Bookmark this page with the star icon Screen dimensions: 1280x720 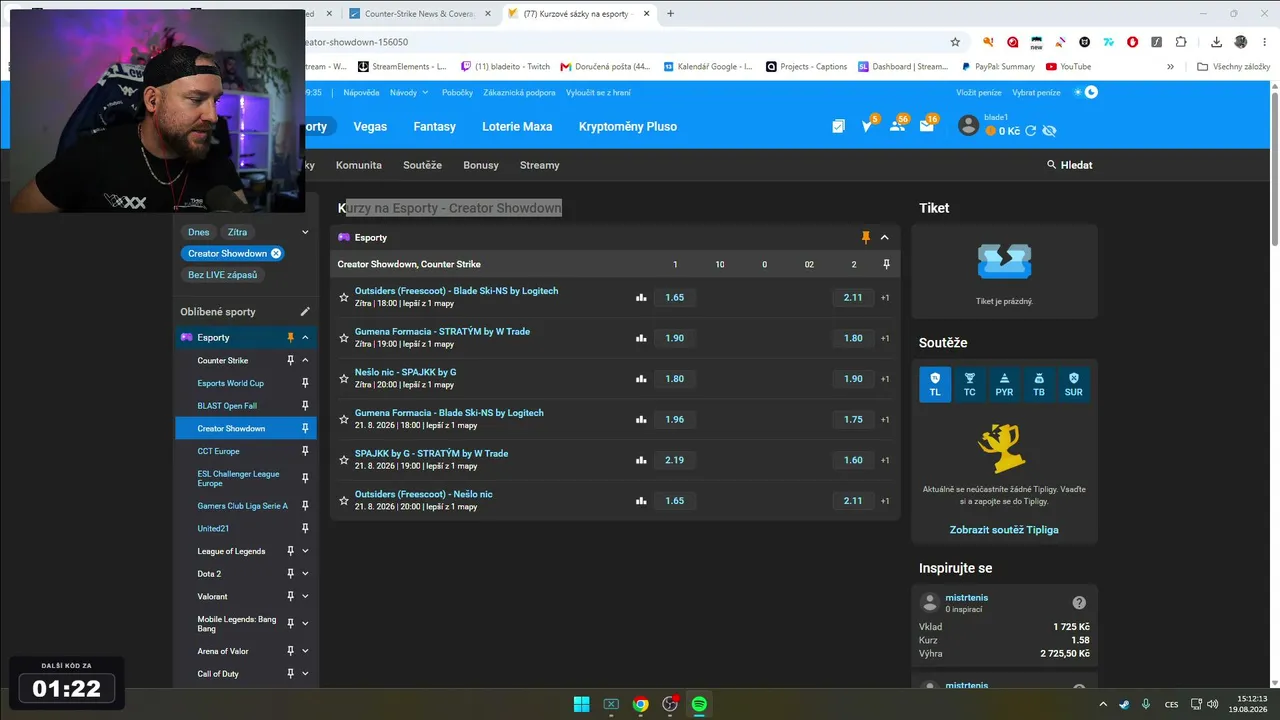(x=955, y=42)
